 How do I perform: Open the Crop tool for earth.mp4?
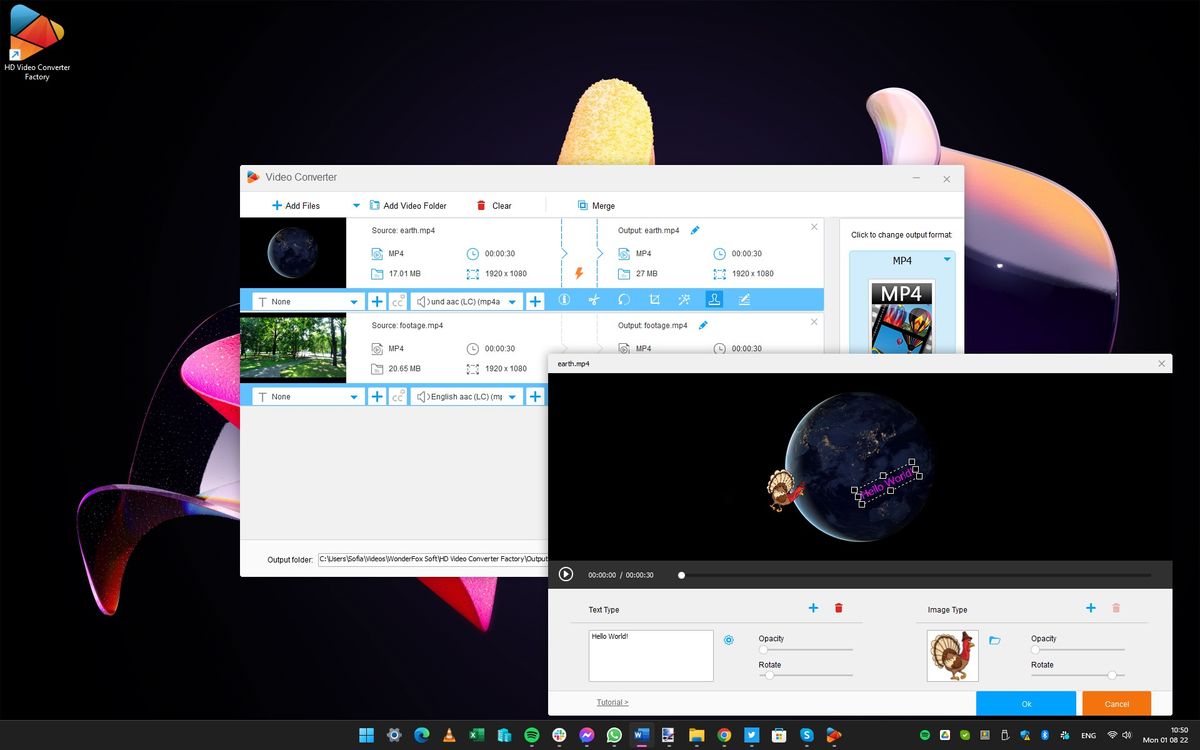pyautogui.click(x=654, y=300)
